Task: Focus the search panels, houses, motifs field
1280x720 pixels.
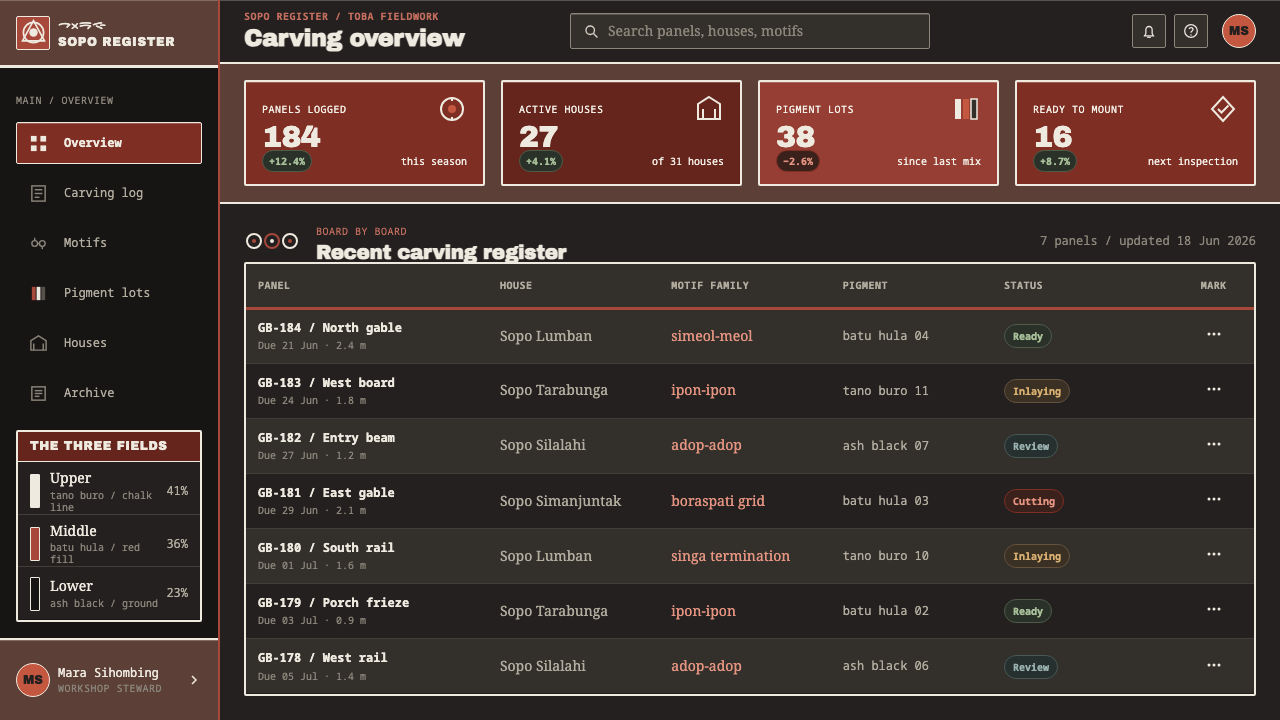Action: [750, 31]
